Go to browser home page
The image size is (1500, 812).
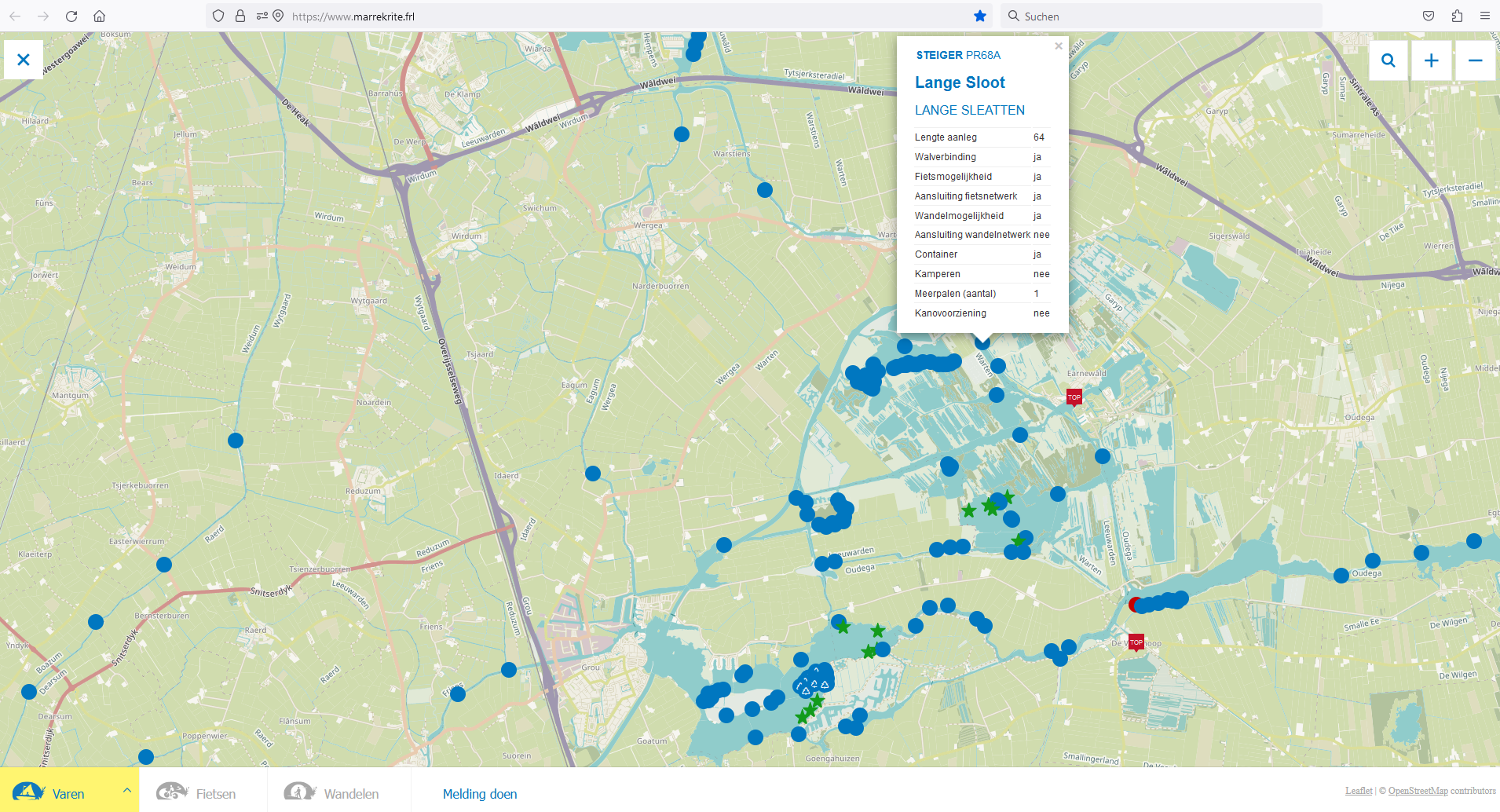(99, 16)
